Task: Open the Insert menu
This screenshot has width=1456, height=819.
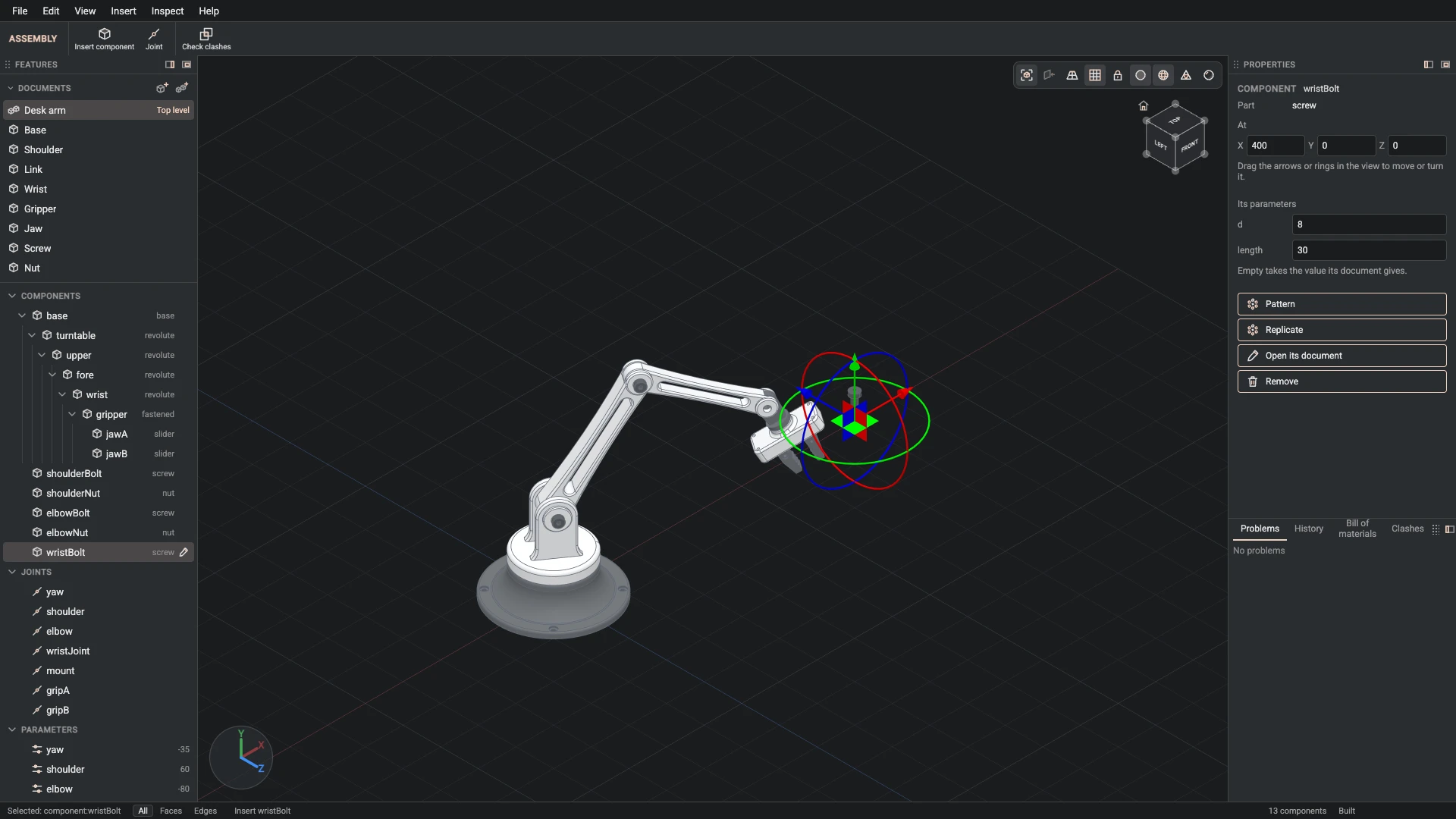Action: coord(124,11)
